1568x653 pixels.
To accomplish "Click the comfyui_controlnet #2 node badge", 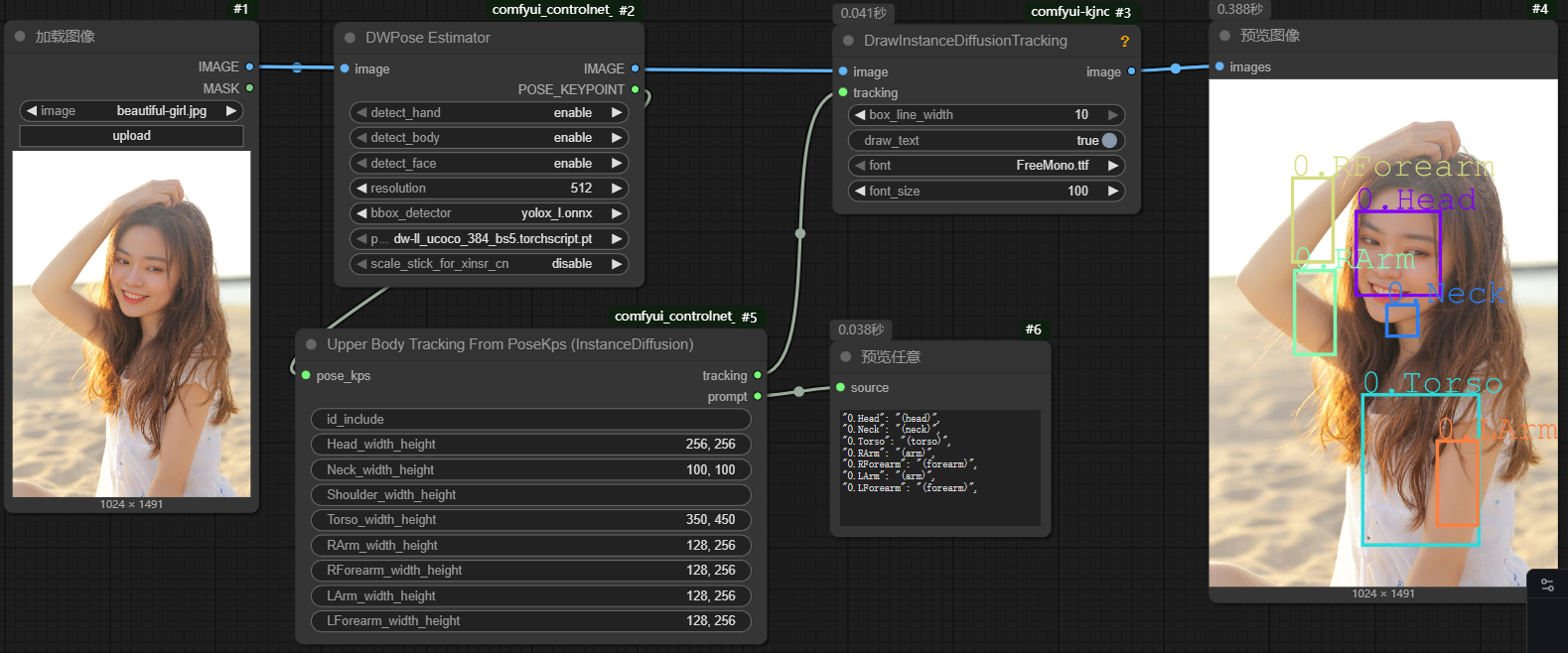I will point(563,10).
